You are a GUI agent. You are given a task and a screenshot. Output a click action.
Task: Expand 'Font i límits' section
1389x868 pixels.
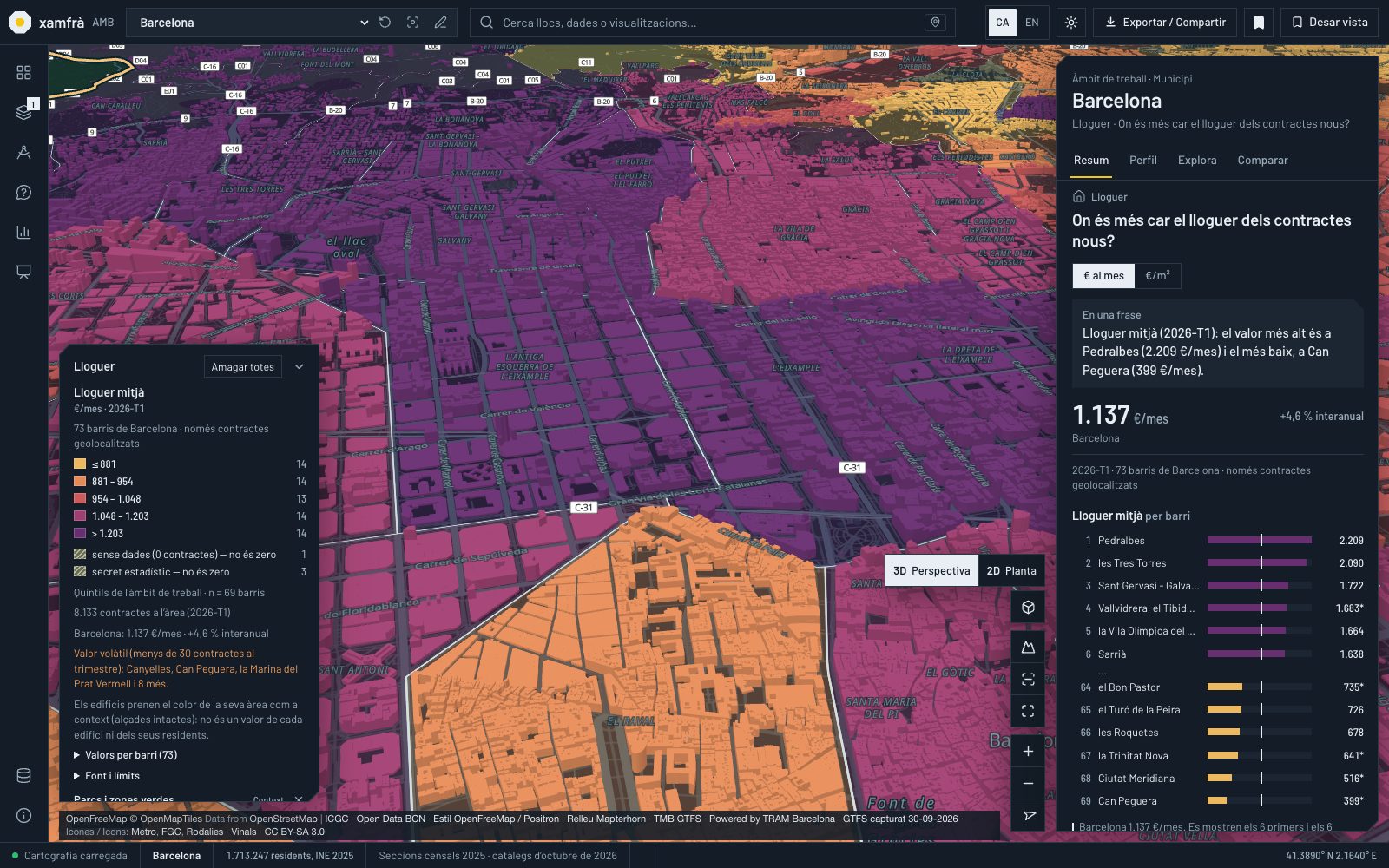click(107, 776)
